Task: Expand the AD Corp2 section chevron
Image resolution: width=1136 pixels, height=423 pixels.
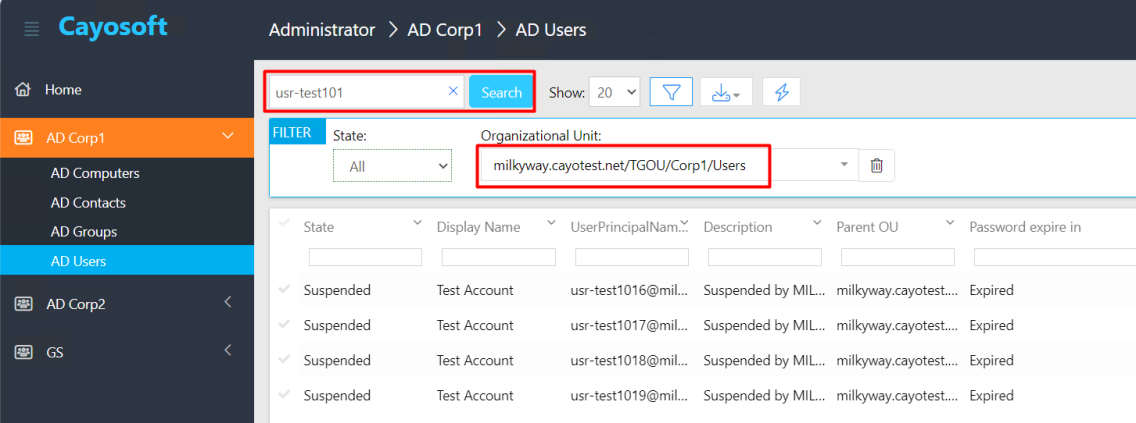Action: (x=228, y=301)
